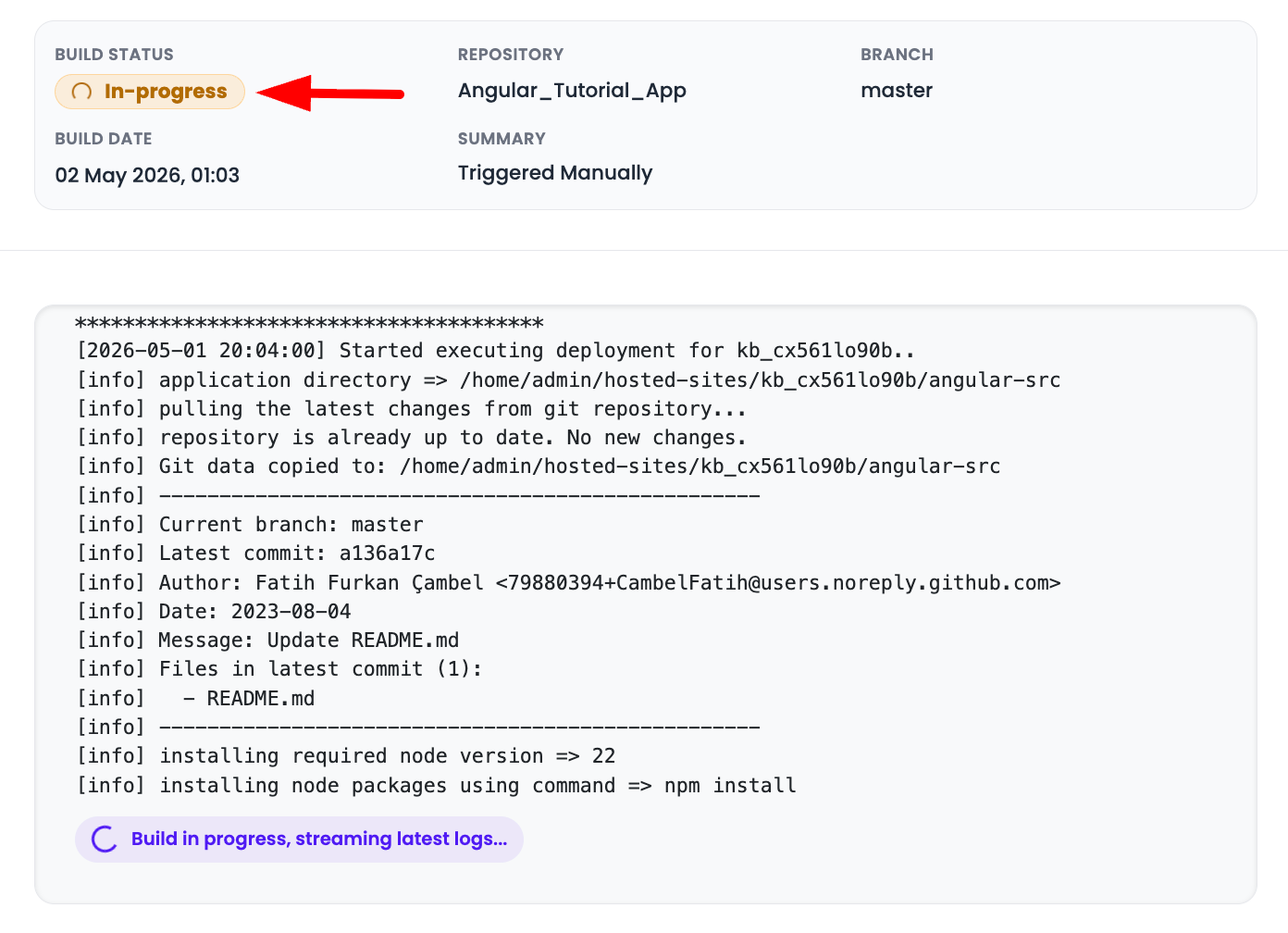Click the asterisk row at top of log
This screenshot has width=1288, height=933.
(309, 324)
